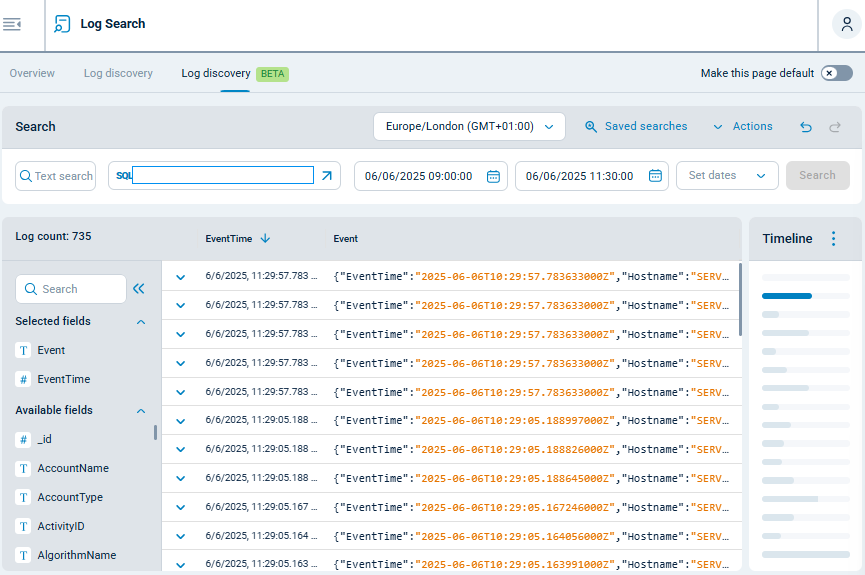This screenshot has width=865, height=575.
Task: Toggle the left navigation menu icon
Action: [12, 24]
